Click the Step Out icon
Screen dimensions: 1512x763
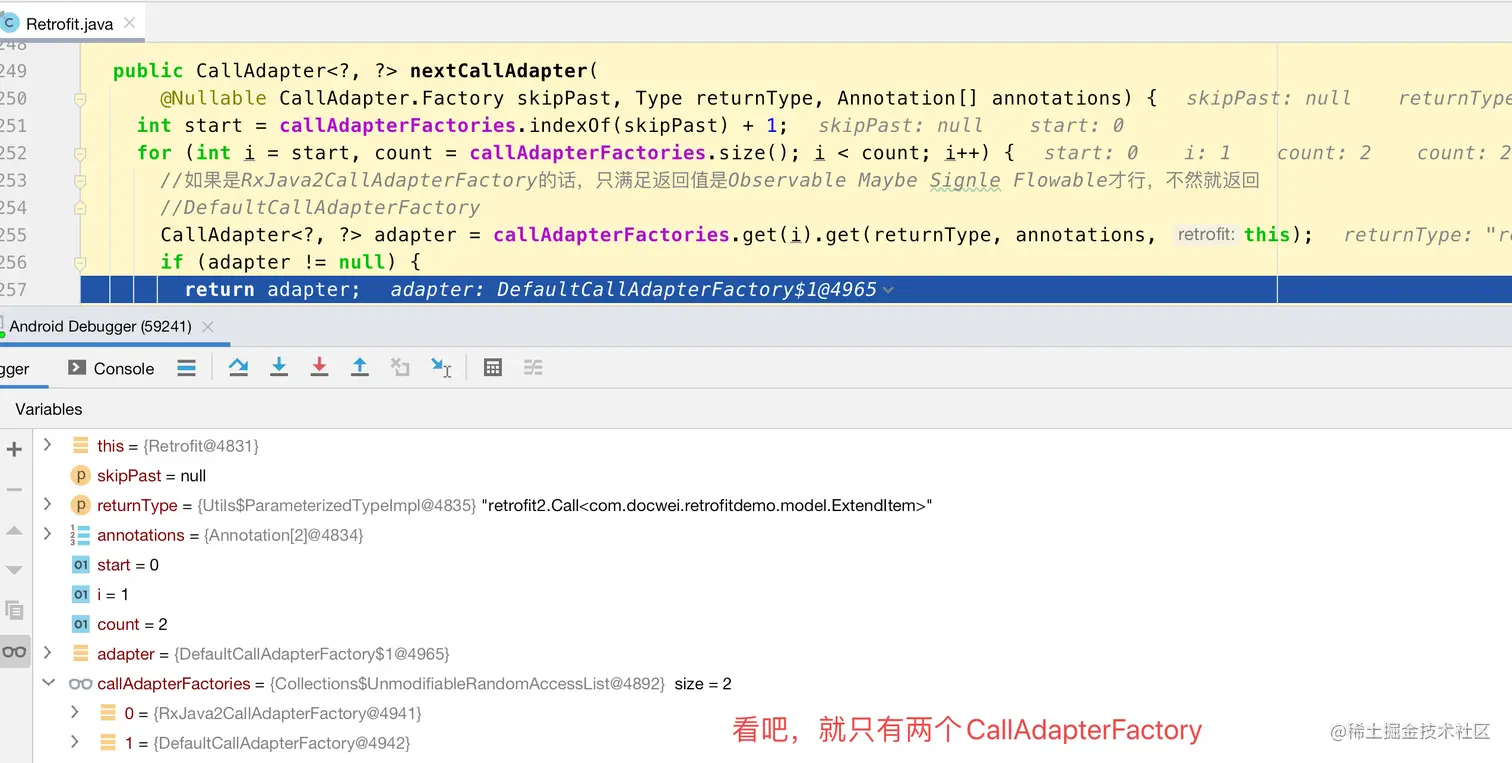(360, 368)
